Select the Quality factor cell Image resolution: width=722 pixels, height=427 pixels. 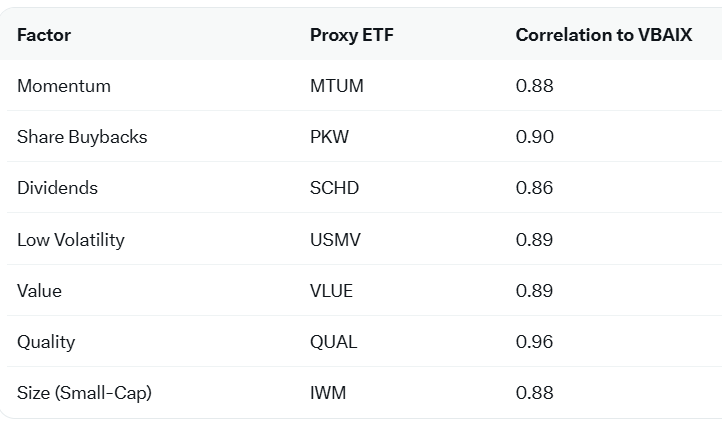[46, 342]
